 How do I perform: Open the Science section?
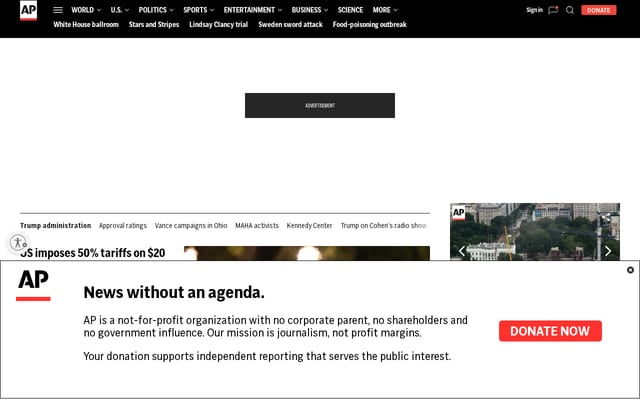pyautogui.click(x=350, y=10)
